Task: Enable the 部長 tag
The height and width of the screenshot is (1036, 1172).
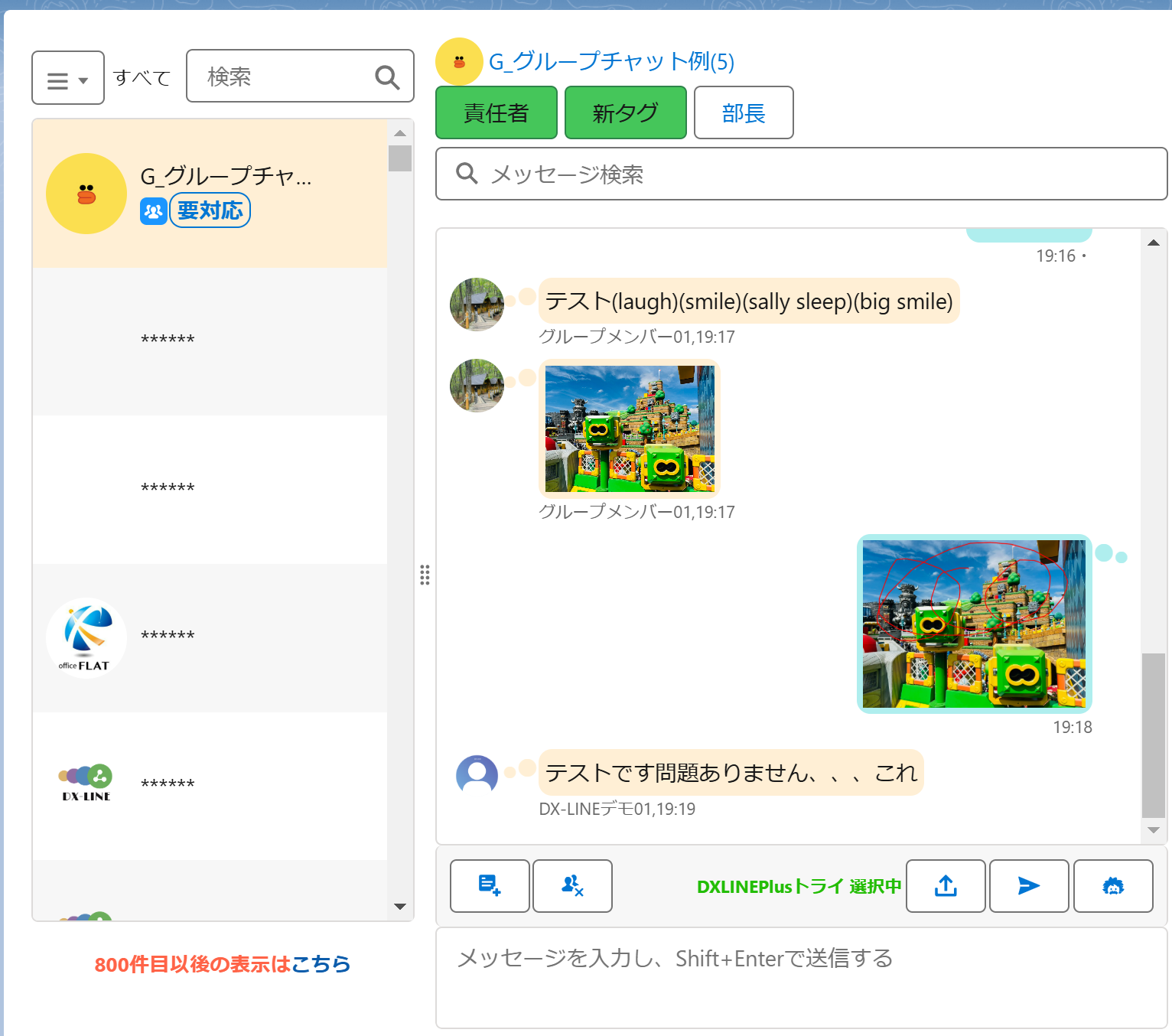Action: point(743,112)
